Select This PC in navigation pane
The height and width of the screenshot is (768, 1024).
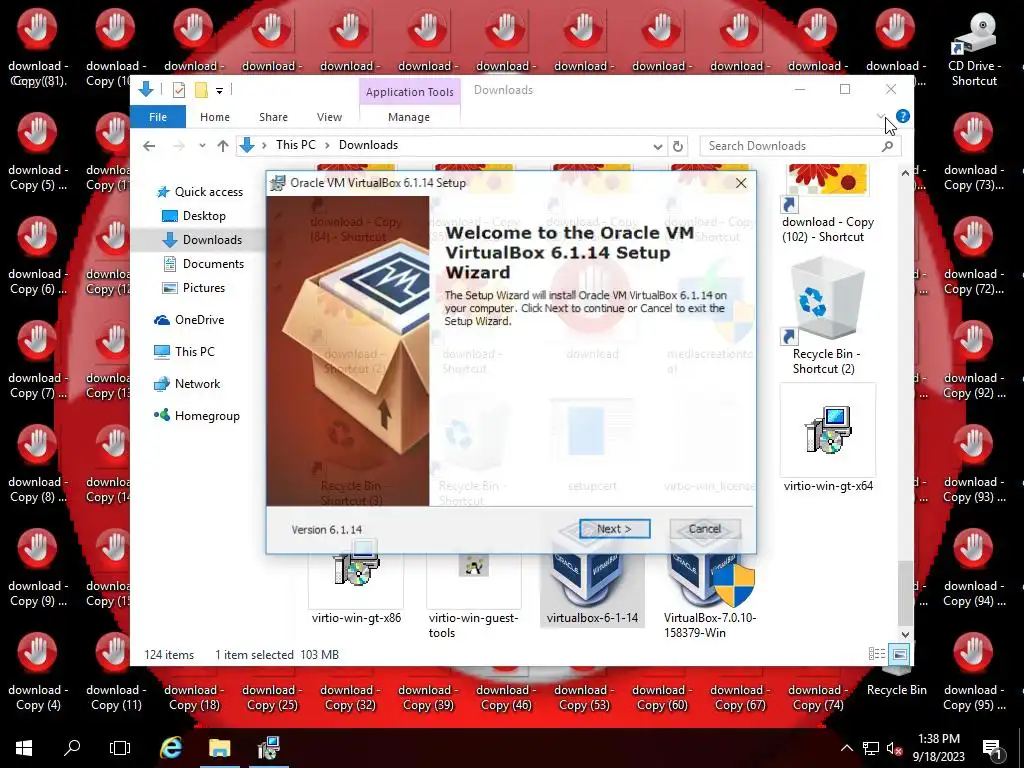(x=194, y=352)
